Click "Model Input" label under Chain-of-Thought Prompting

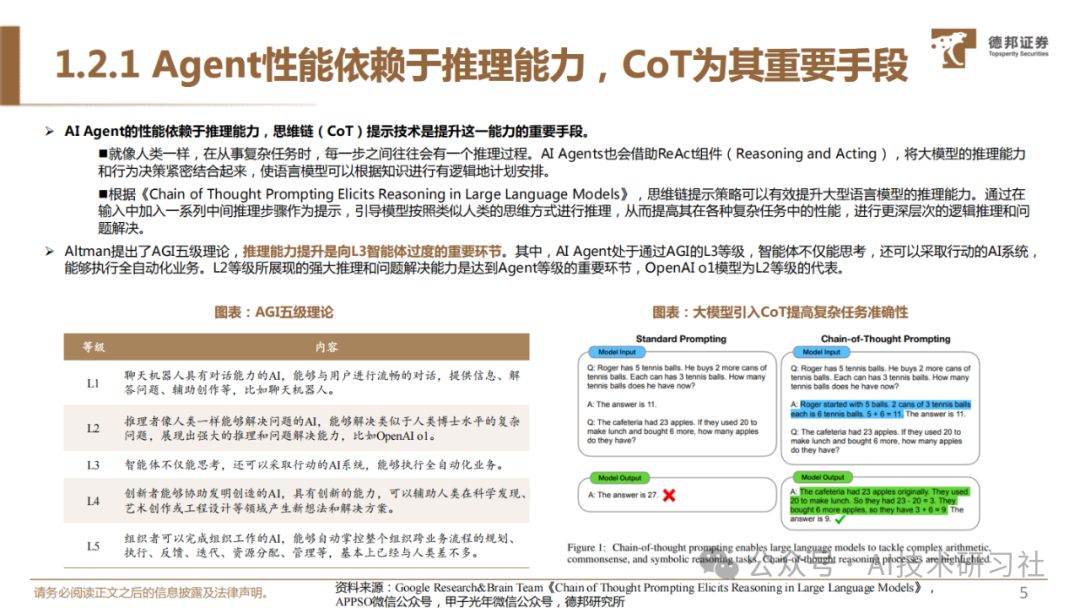(x=821, y=352)
